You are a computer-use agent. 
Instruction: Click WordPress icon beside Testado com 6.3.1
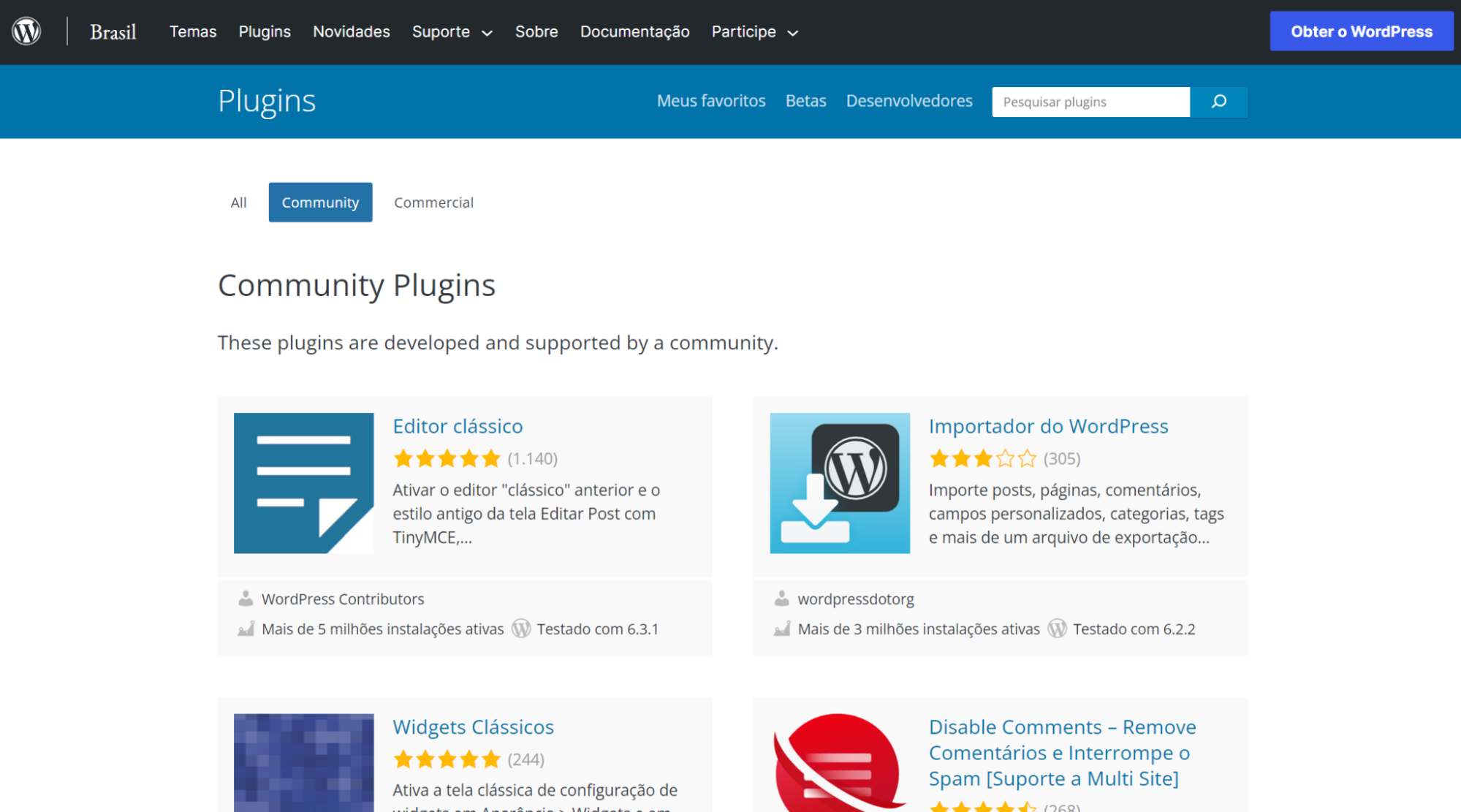(521, 629)
